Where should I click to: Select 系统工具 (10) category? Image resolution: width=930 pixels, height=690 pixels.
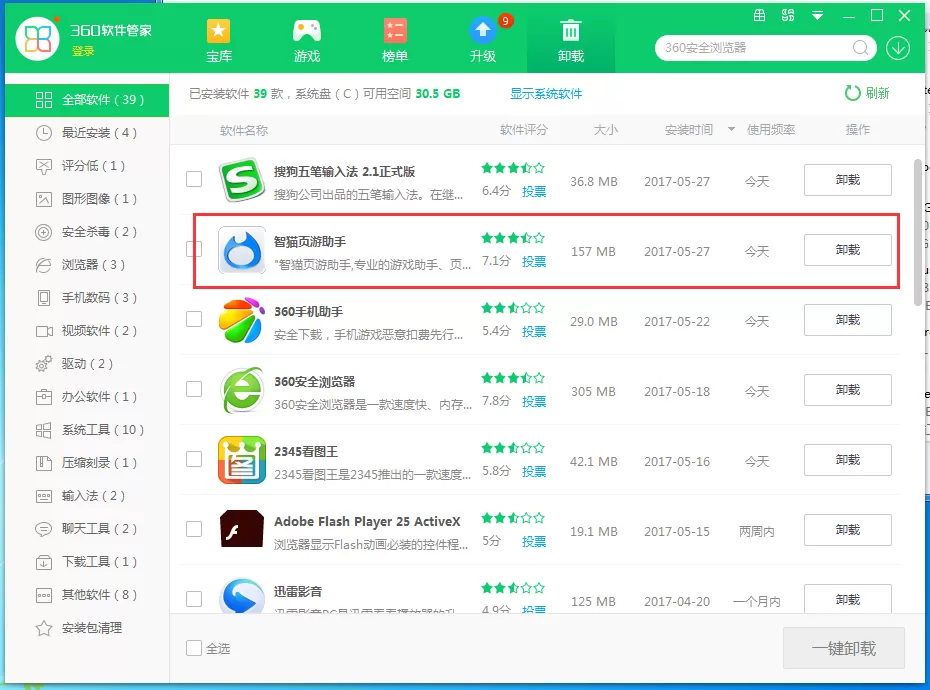point(87,430)
